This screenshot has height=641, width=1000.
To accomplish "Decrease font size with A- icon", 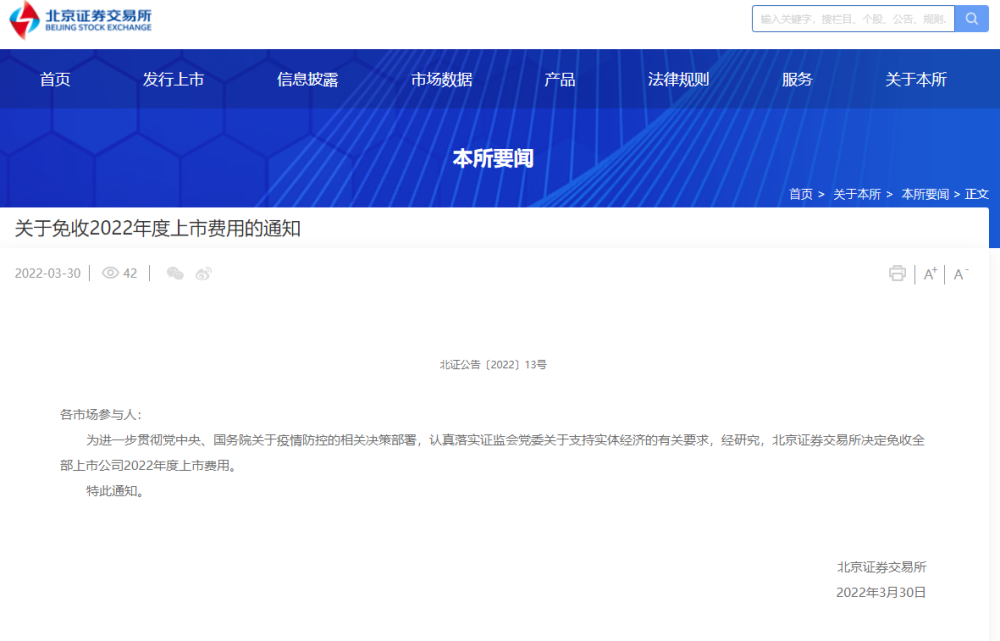I will point(961,274).
